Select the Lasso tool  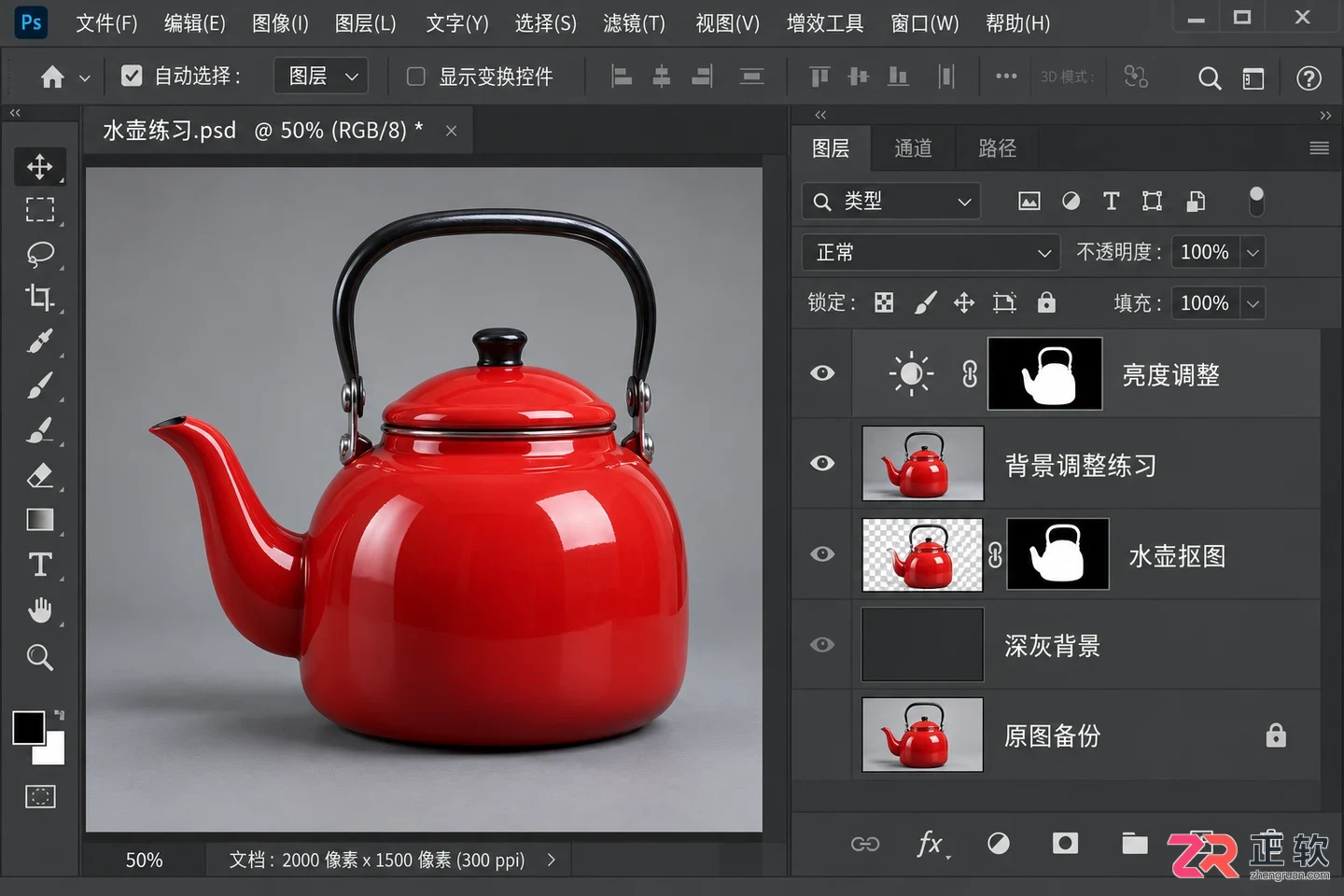click(40, 254)
